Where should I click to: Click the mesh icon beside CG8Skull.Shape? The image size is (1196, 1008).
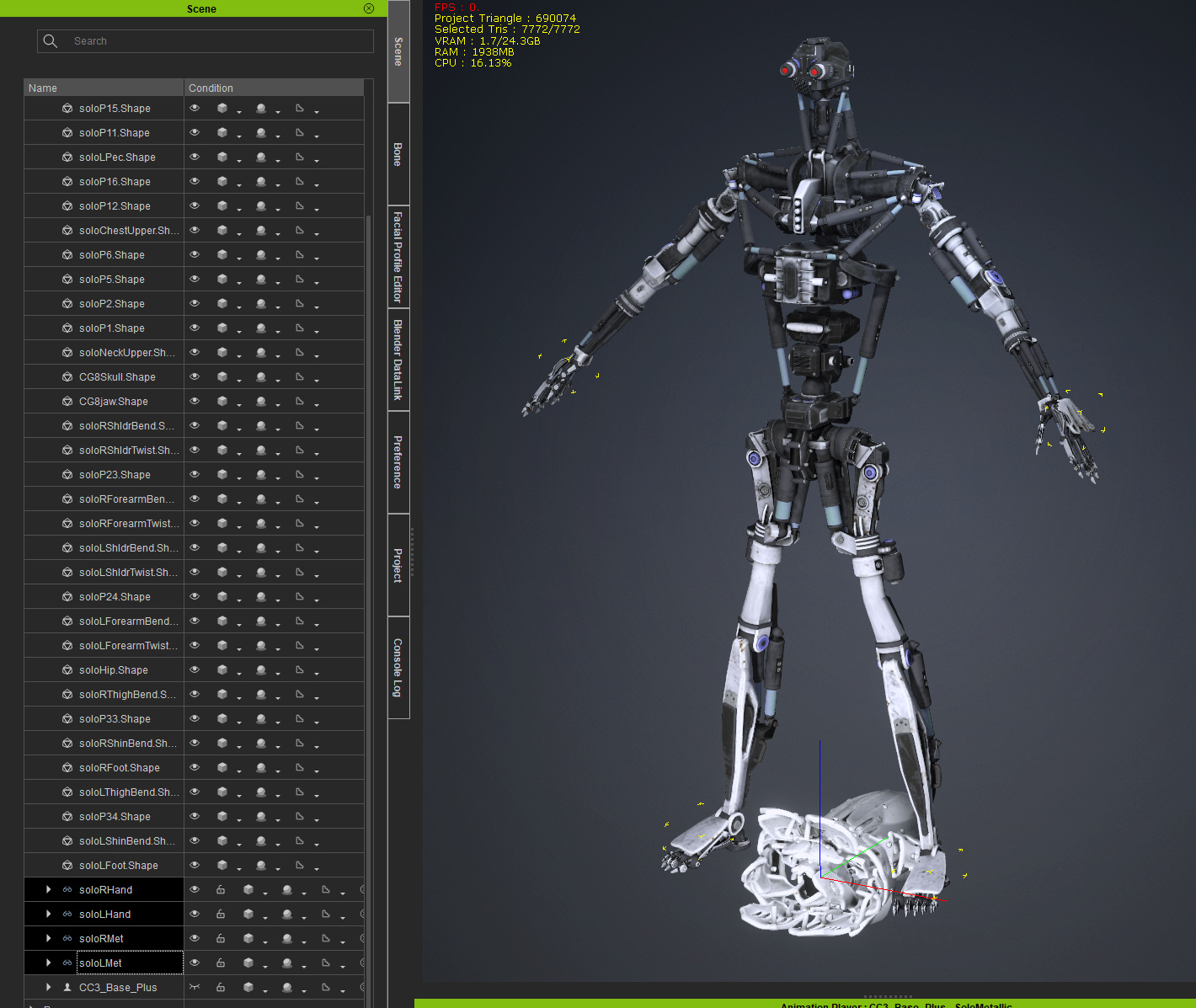pyautogui.click(x=67, y=377)
